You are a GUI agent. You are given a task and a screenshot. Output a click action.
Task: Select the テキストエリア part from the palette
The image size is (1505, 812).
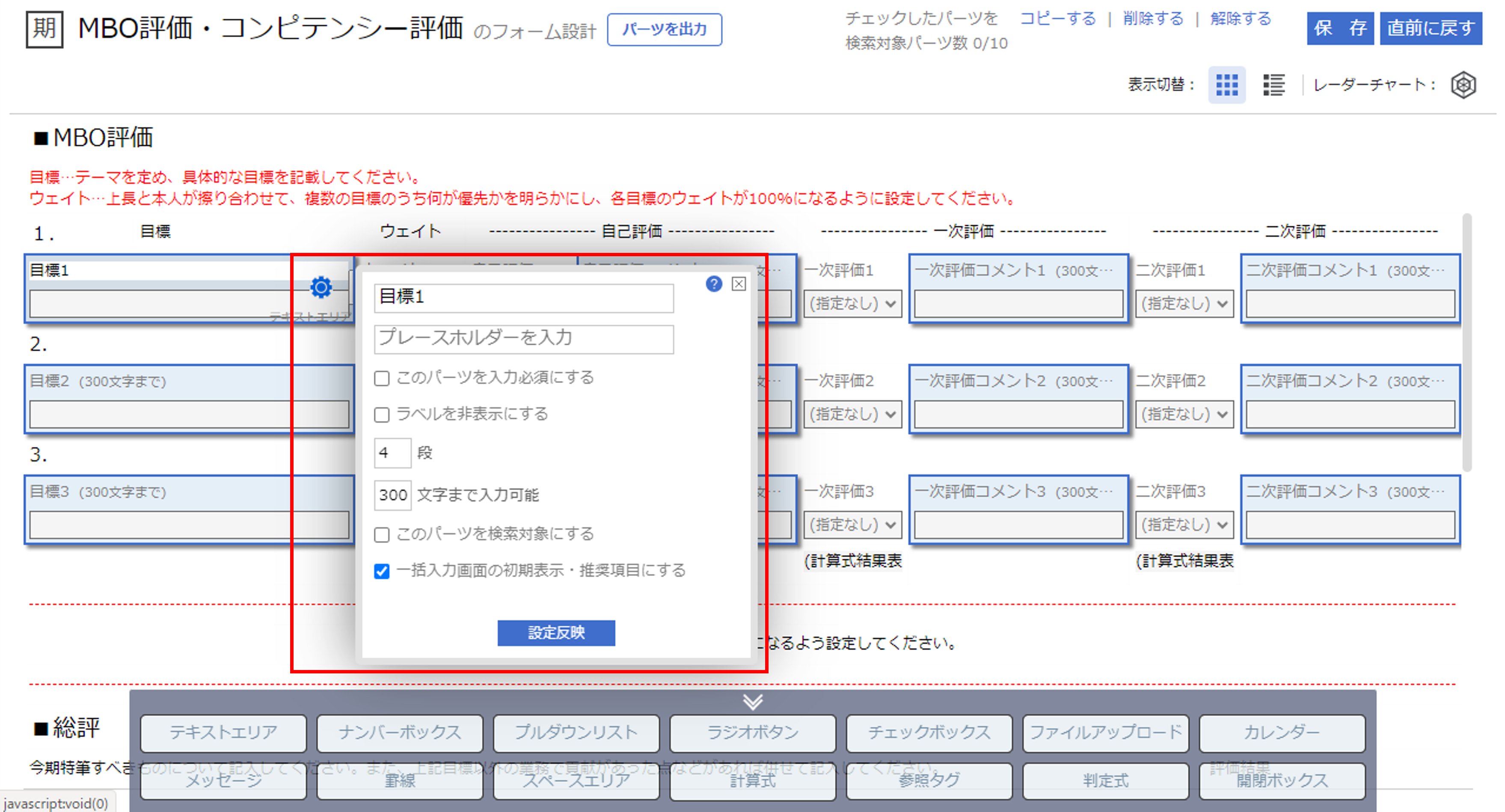(x=223, y=733)
